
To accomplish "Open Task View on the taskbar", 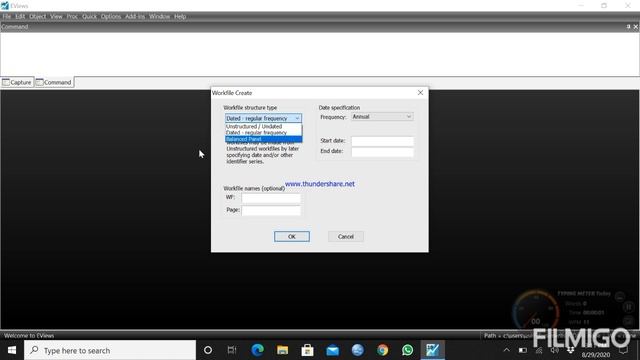I will (x=232, y=350).
